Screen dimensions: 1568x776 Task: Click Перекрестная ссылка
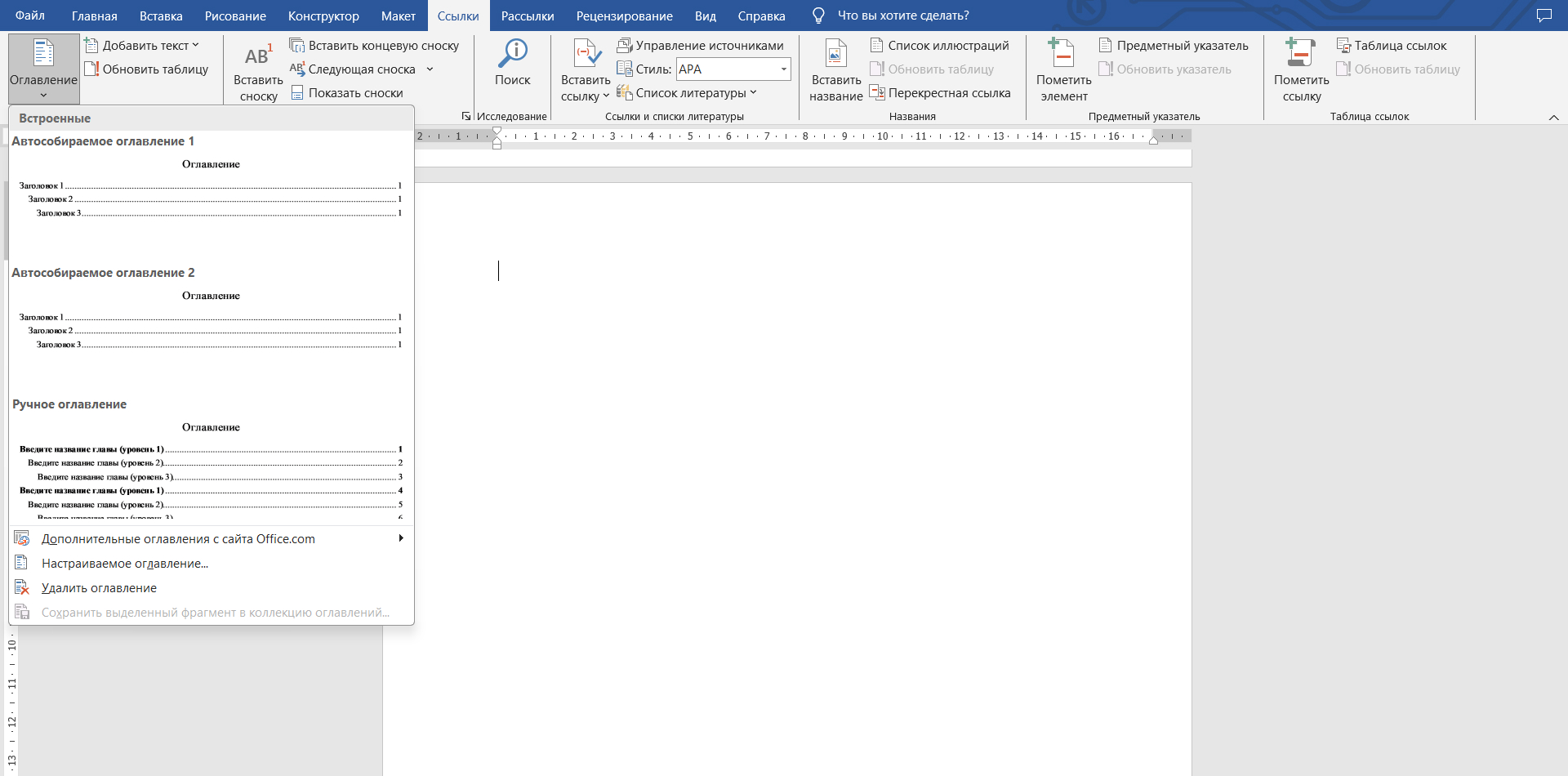[941, 93]
